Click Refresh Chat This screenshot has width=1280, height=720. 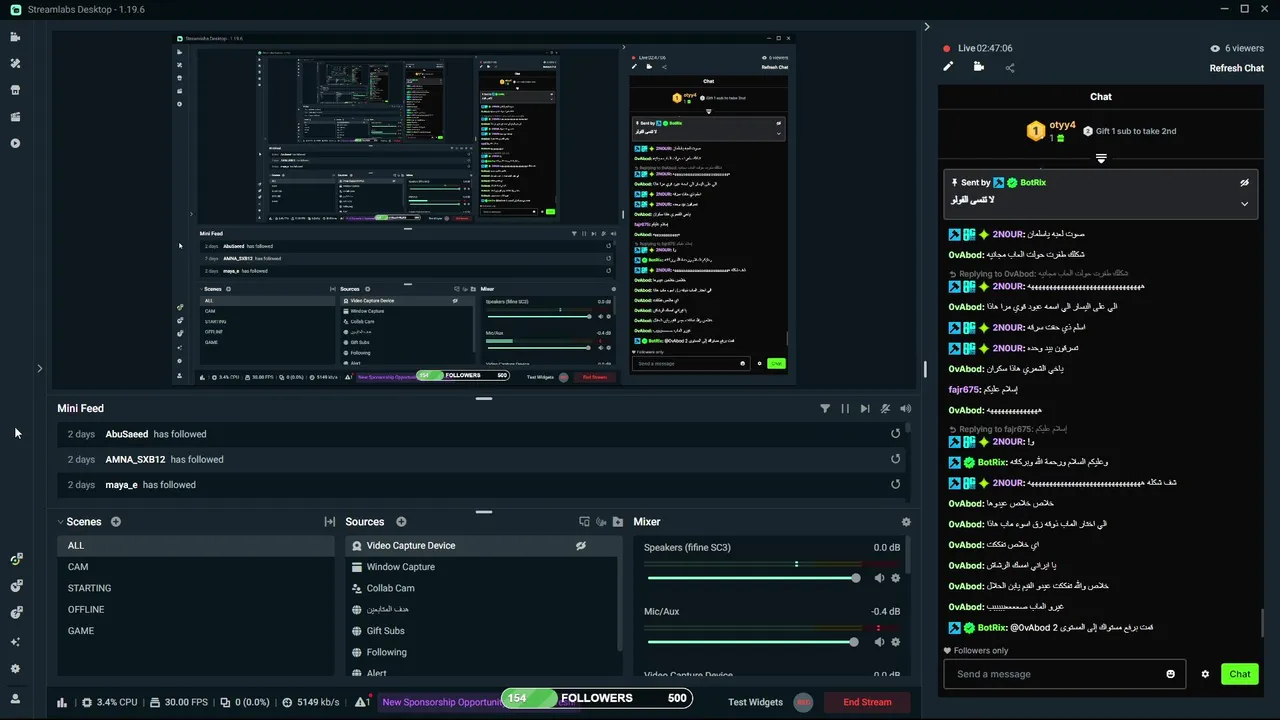pyautogui.click(x=1237, y=68)
